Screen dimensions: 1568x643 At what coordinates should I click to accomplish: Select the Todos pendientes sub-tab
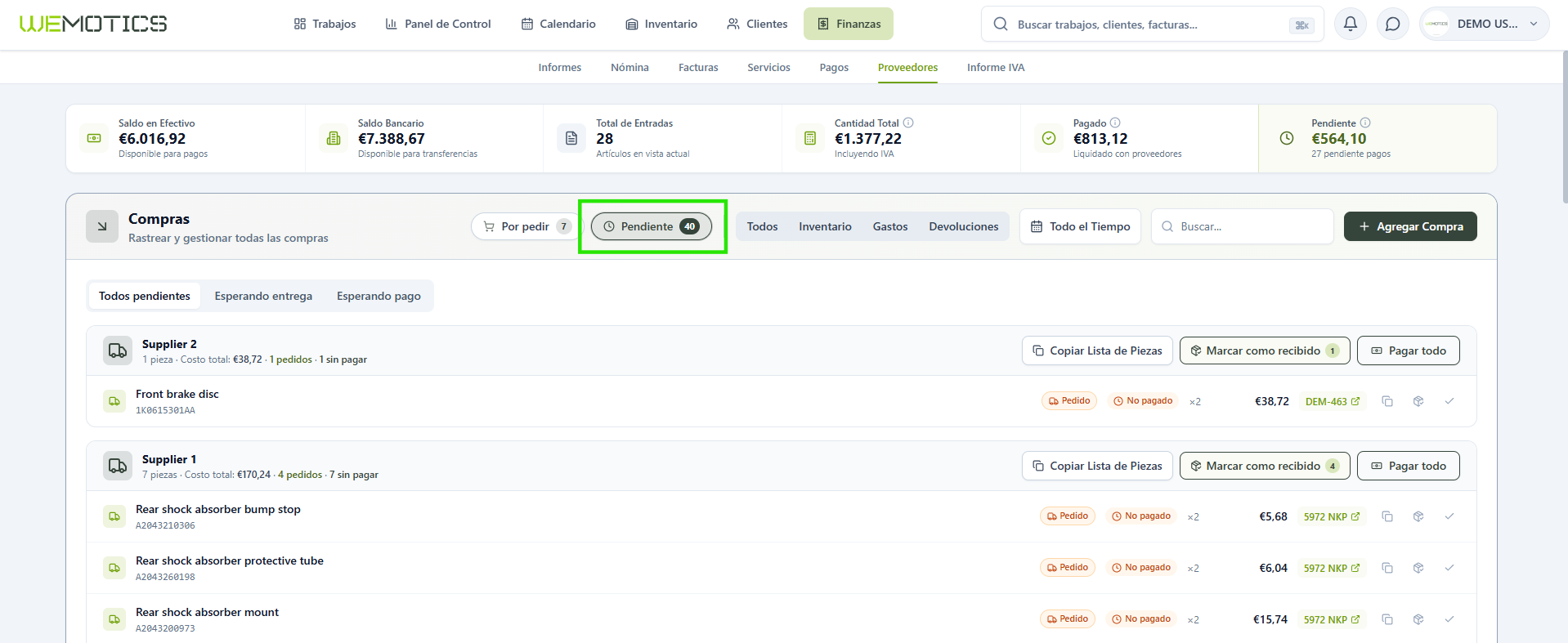coord(145,296)
